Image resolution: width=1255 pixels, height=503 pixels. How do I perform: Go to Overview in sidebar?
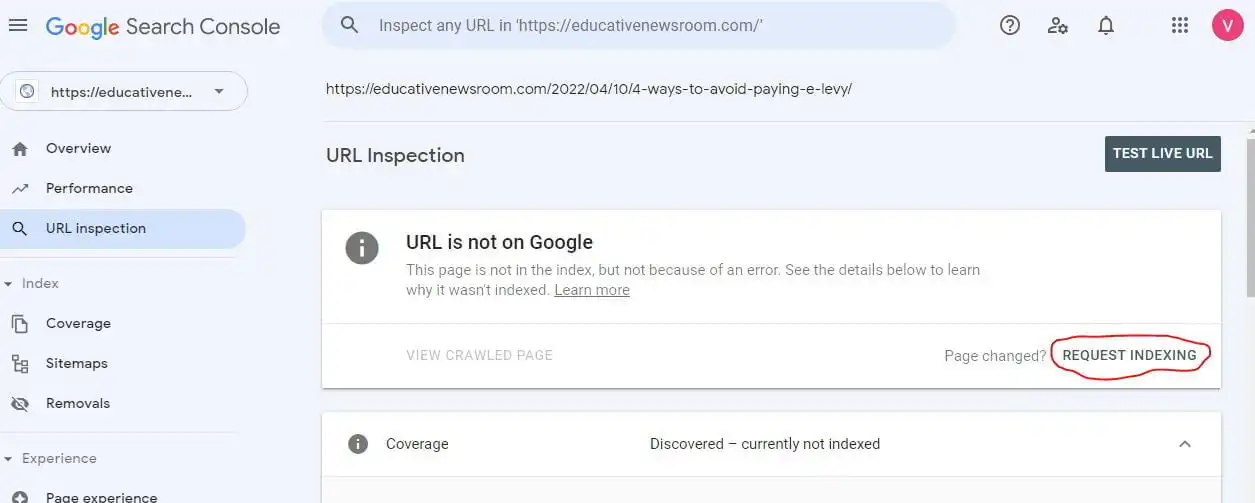78,149
